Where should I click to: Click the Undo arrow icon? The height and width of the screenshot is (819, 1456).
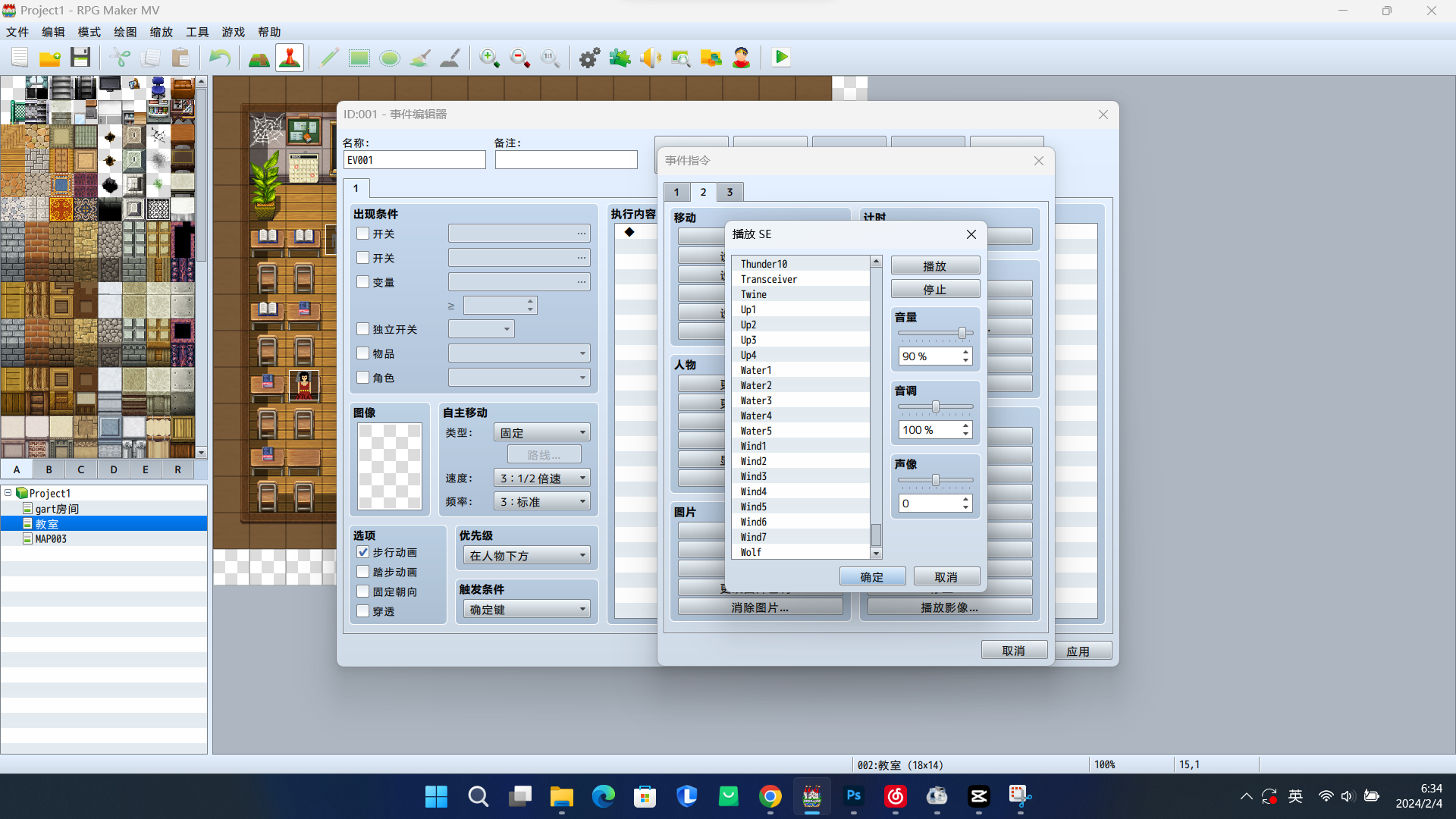[220, 58]
